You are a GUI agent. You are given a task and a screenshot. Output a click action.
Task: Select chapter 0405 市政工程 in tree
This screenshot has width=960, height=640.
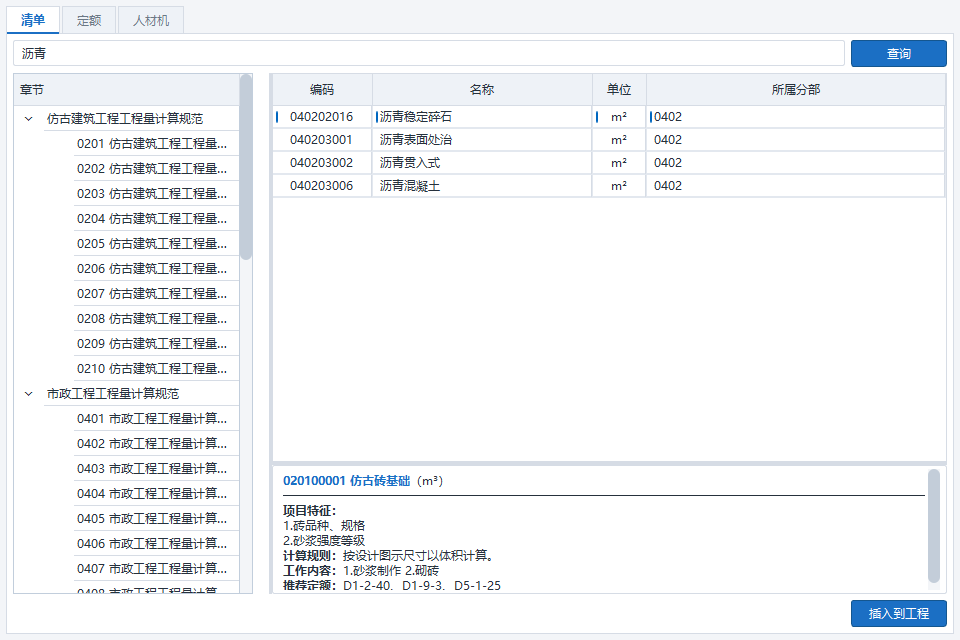152,519
